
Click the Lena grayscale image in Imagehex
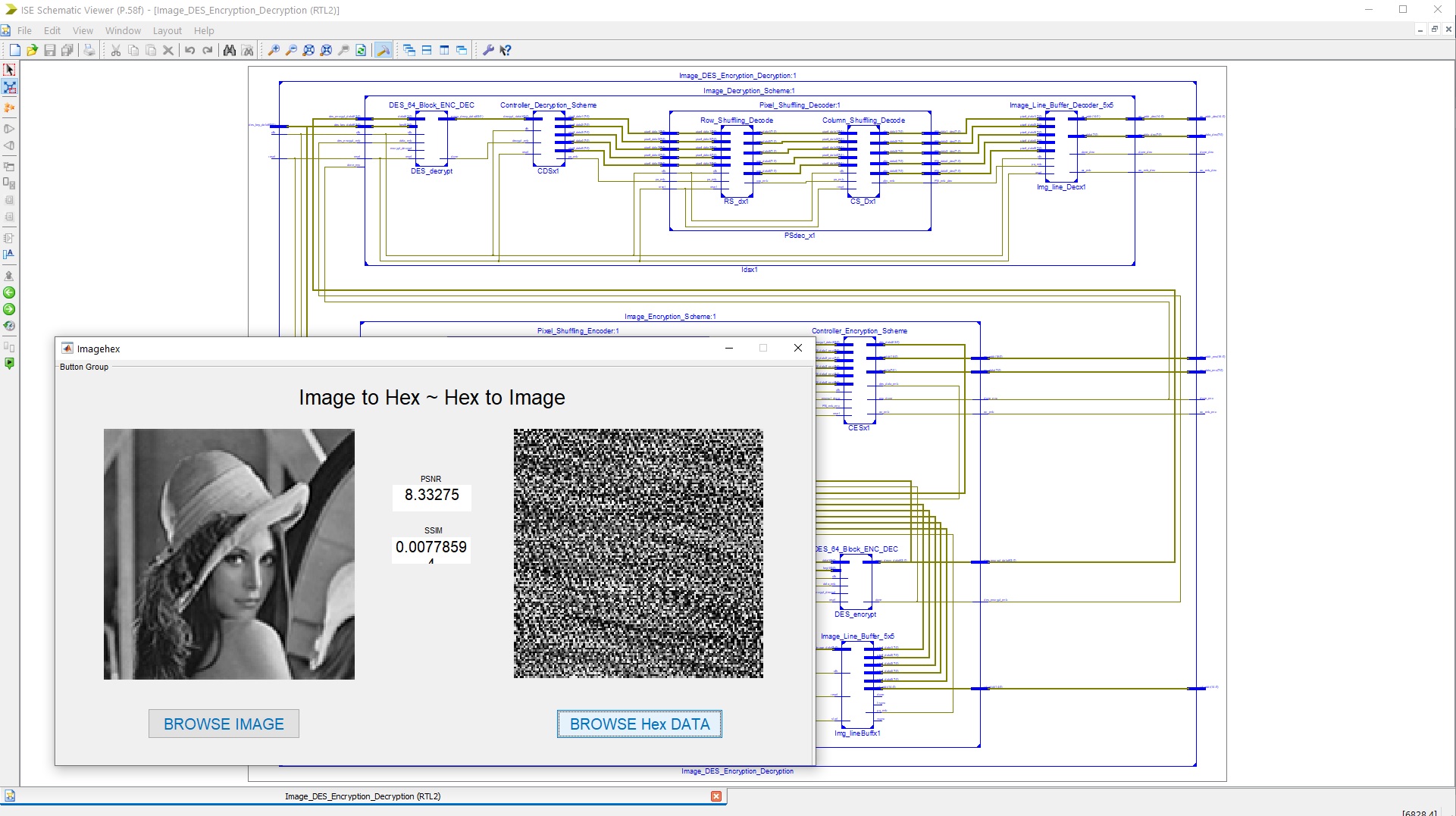(x=229, y=554)
